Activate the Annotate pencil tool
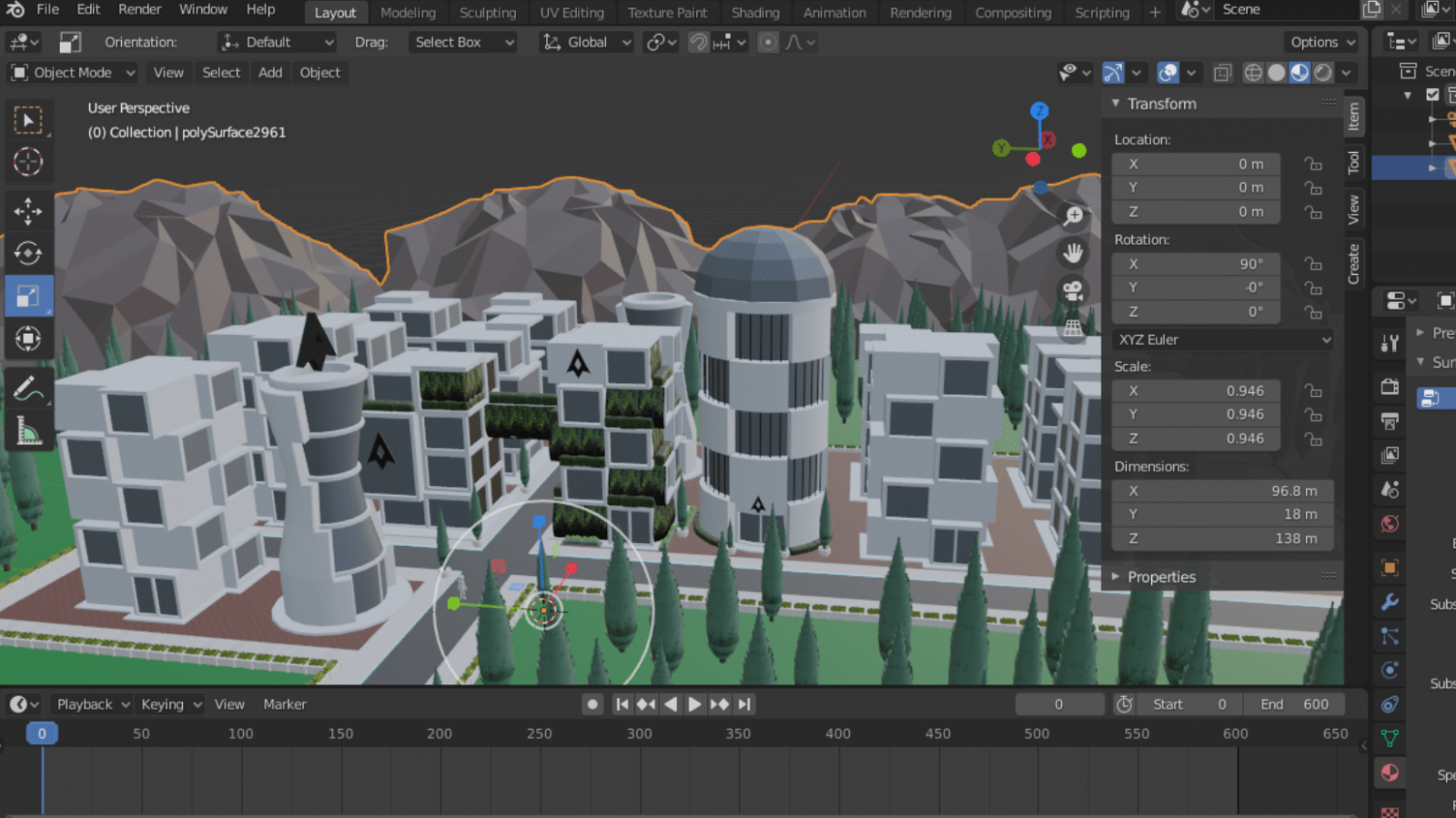This screenshot has height=818, width=1456. pos(28,390)
